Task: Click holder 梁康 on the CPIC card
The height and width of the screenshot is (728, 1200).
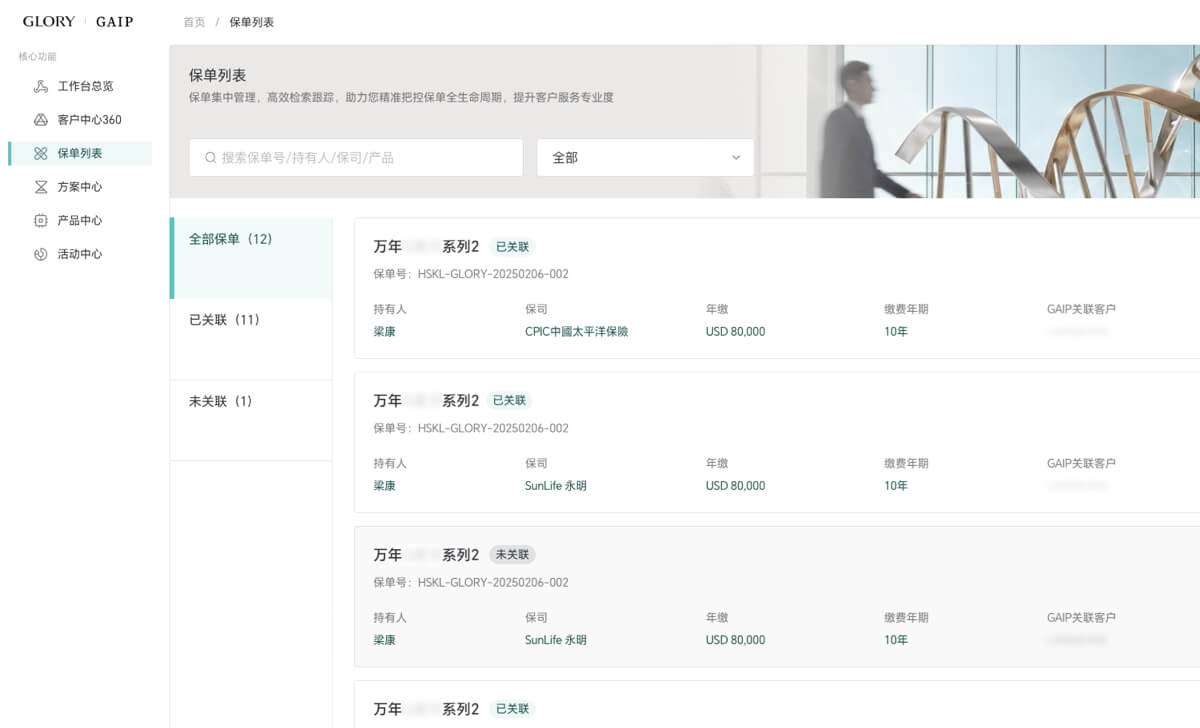Action: coord(385,331)
